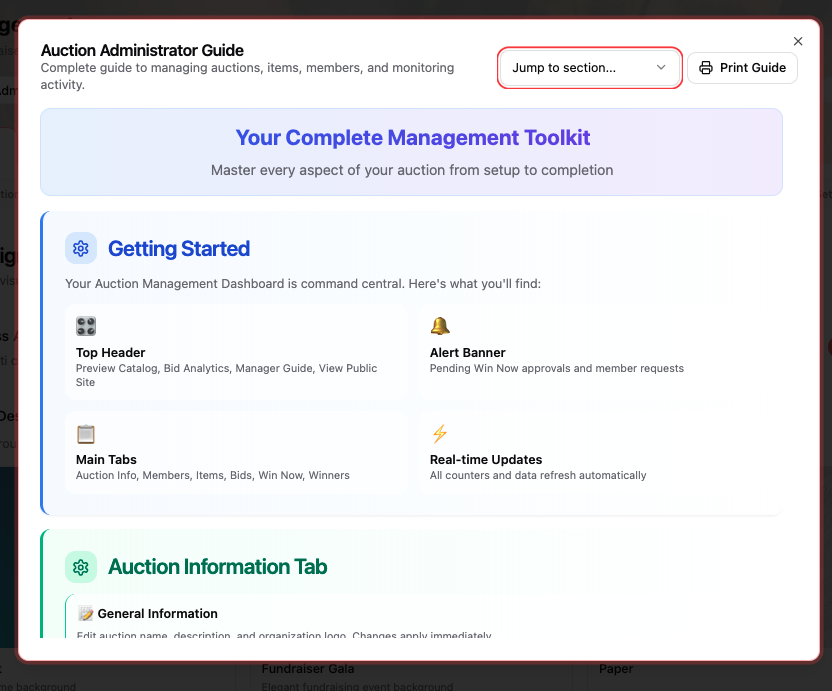Screen dimensions: 832x691
Task: Click the Main Tabs card title
Action: (106, 460)
